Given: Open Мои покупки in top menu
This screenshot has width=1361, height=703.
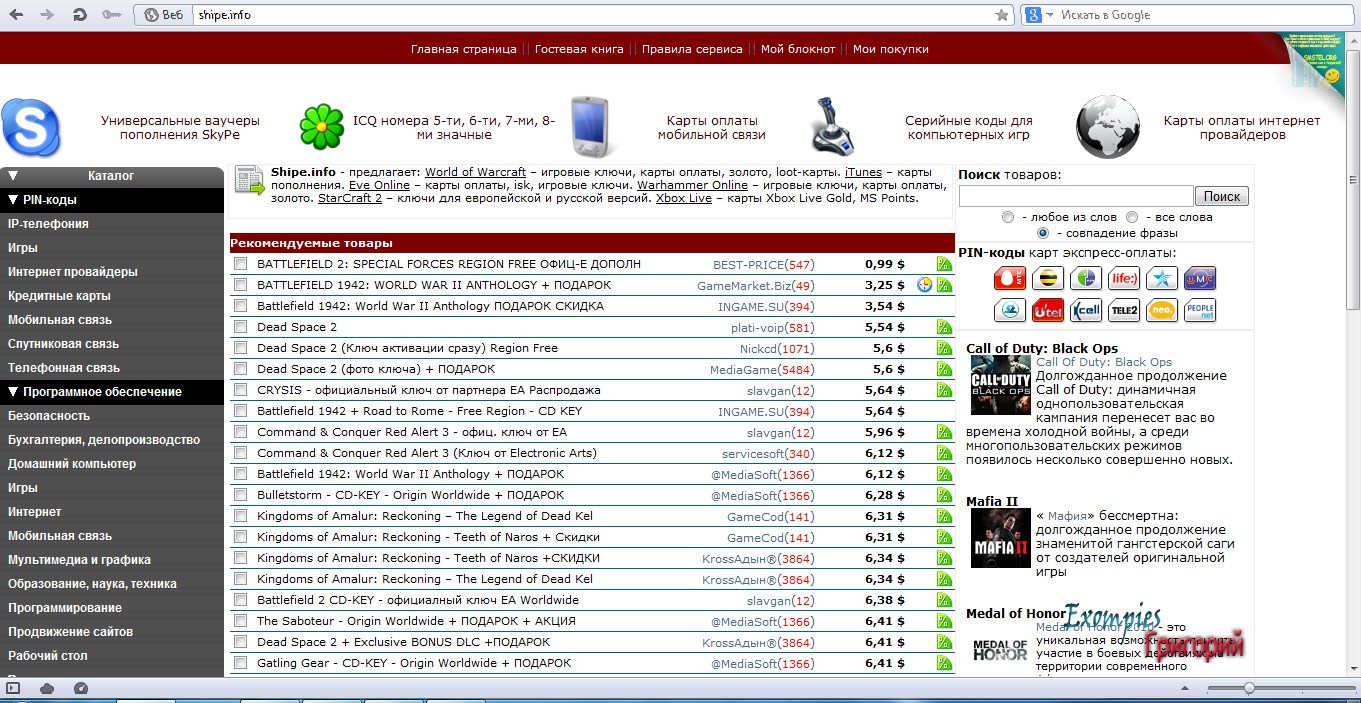Looking at the screenshot, I should coord(891,49).
